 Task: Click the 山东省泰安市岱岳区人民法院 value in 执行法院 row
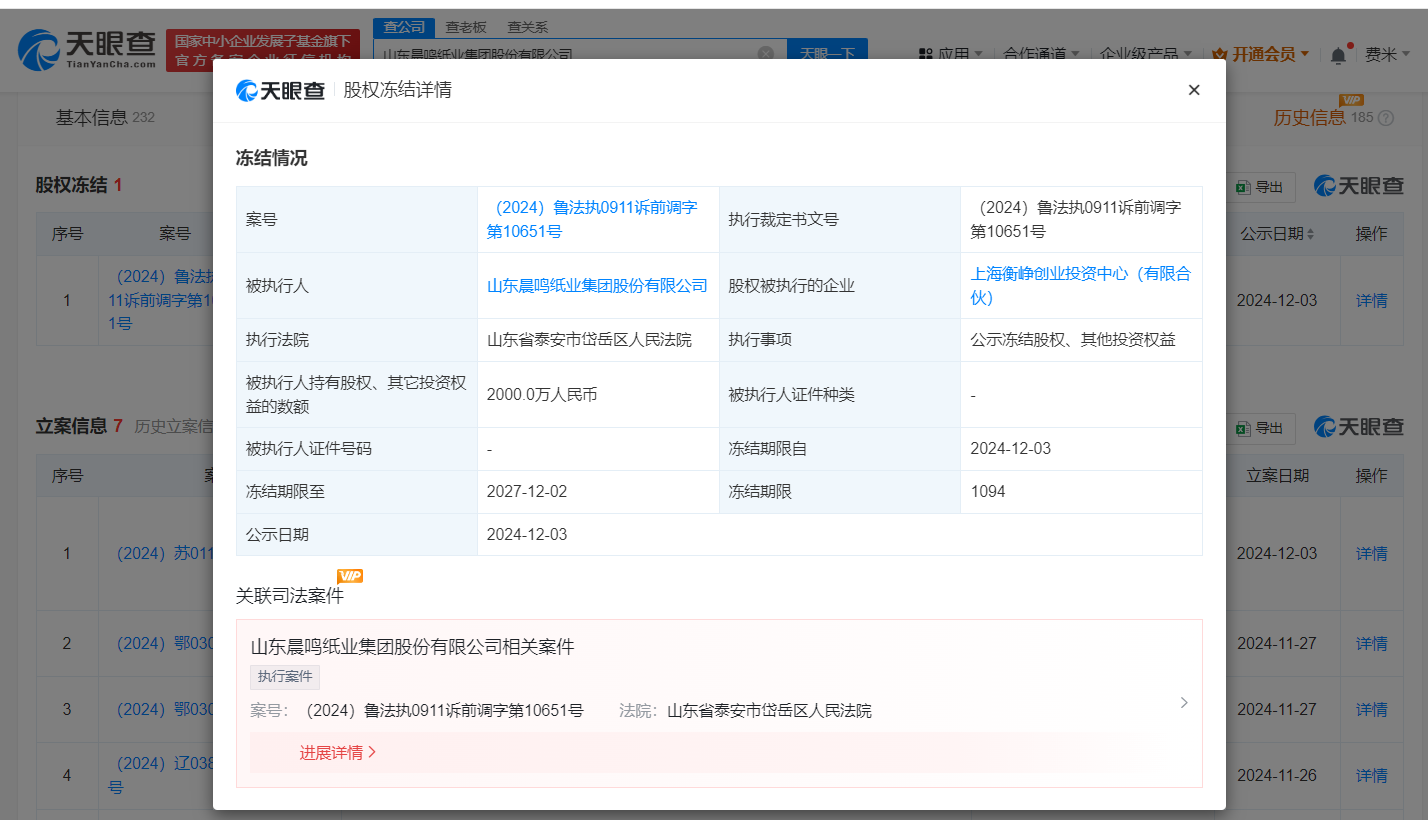589,340
